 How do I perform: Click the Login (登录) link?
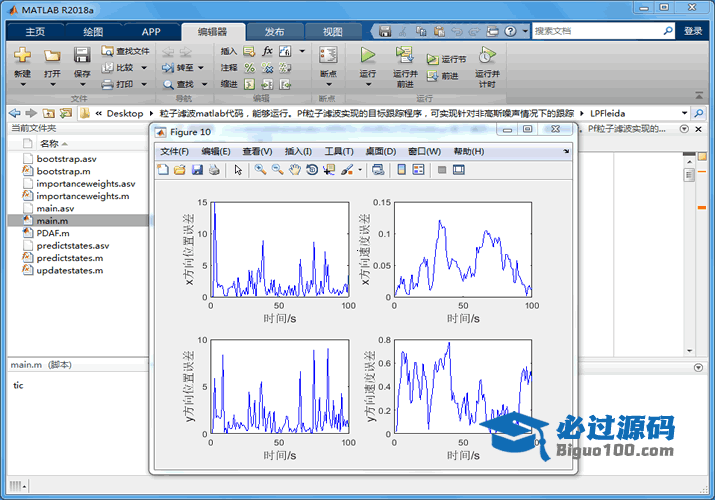coord(693,31)
